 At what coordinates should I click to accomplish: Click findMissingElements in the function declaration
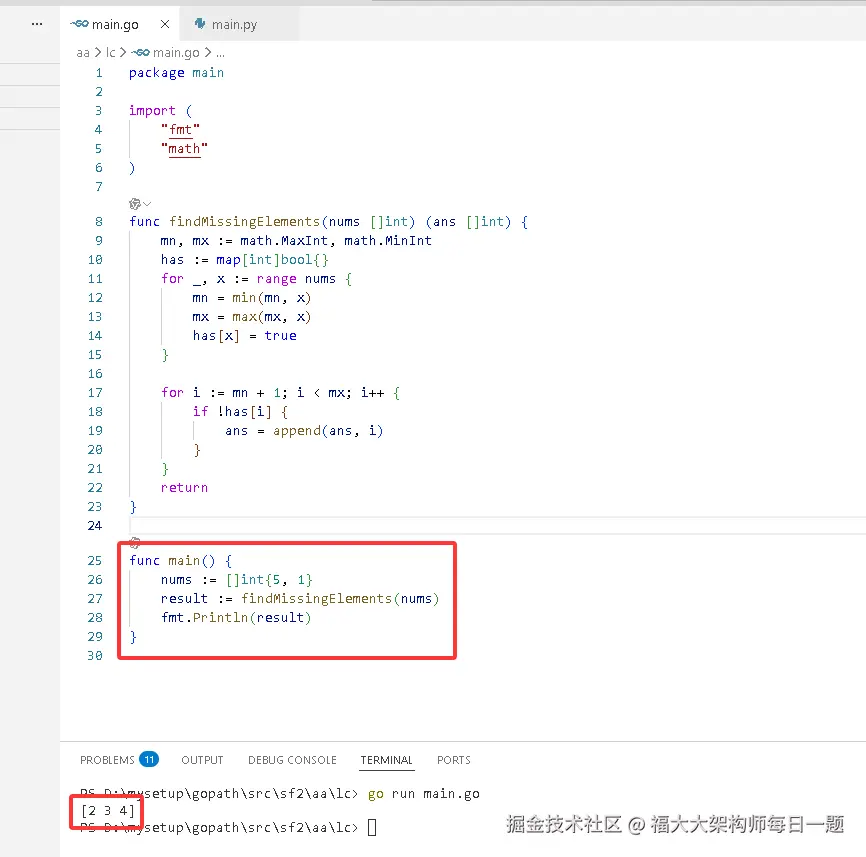coord(244,222)
